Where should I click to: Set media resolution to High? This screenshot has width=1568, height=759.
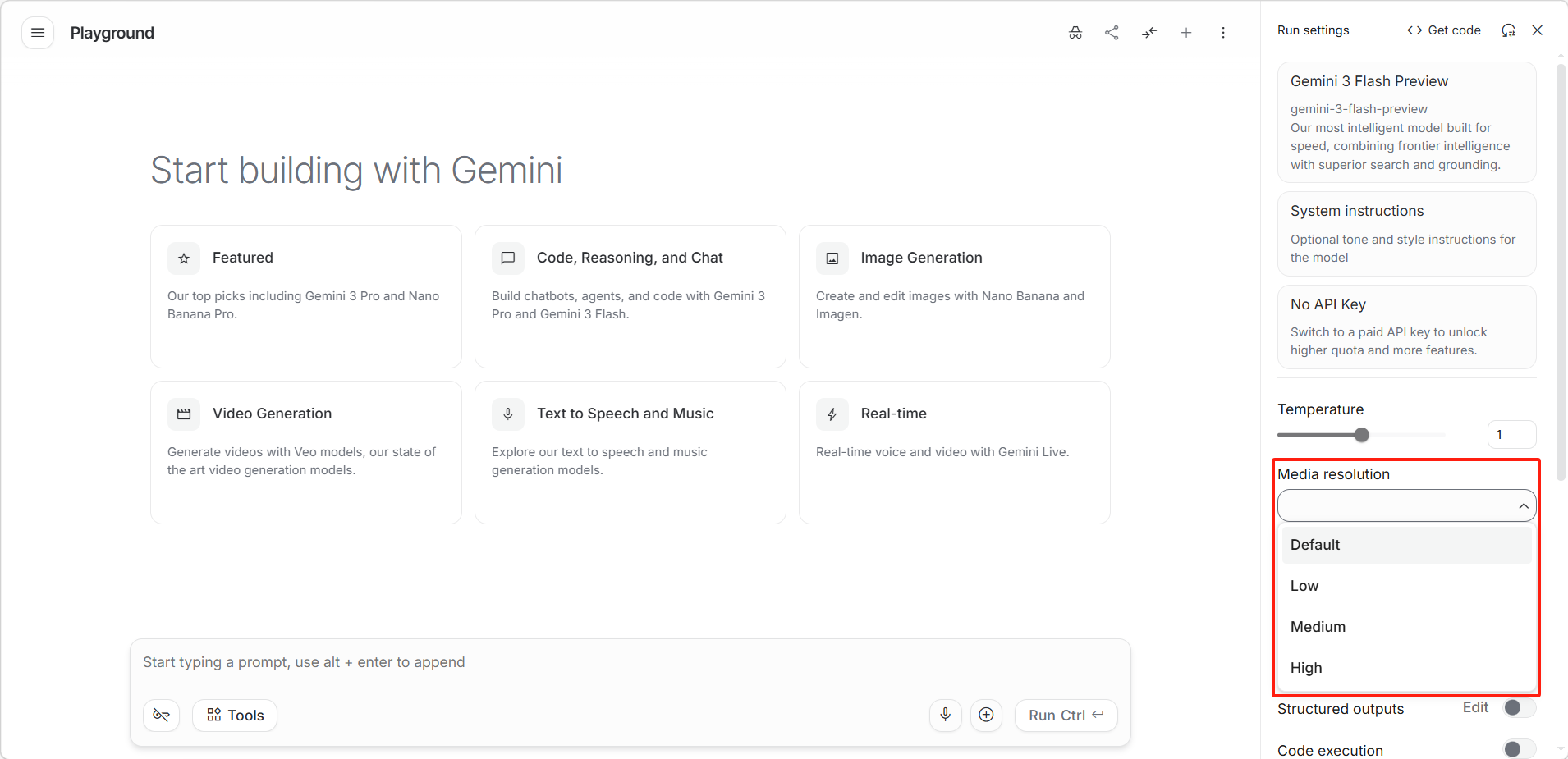[1407, 668]
